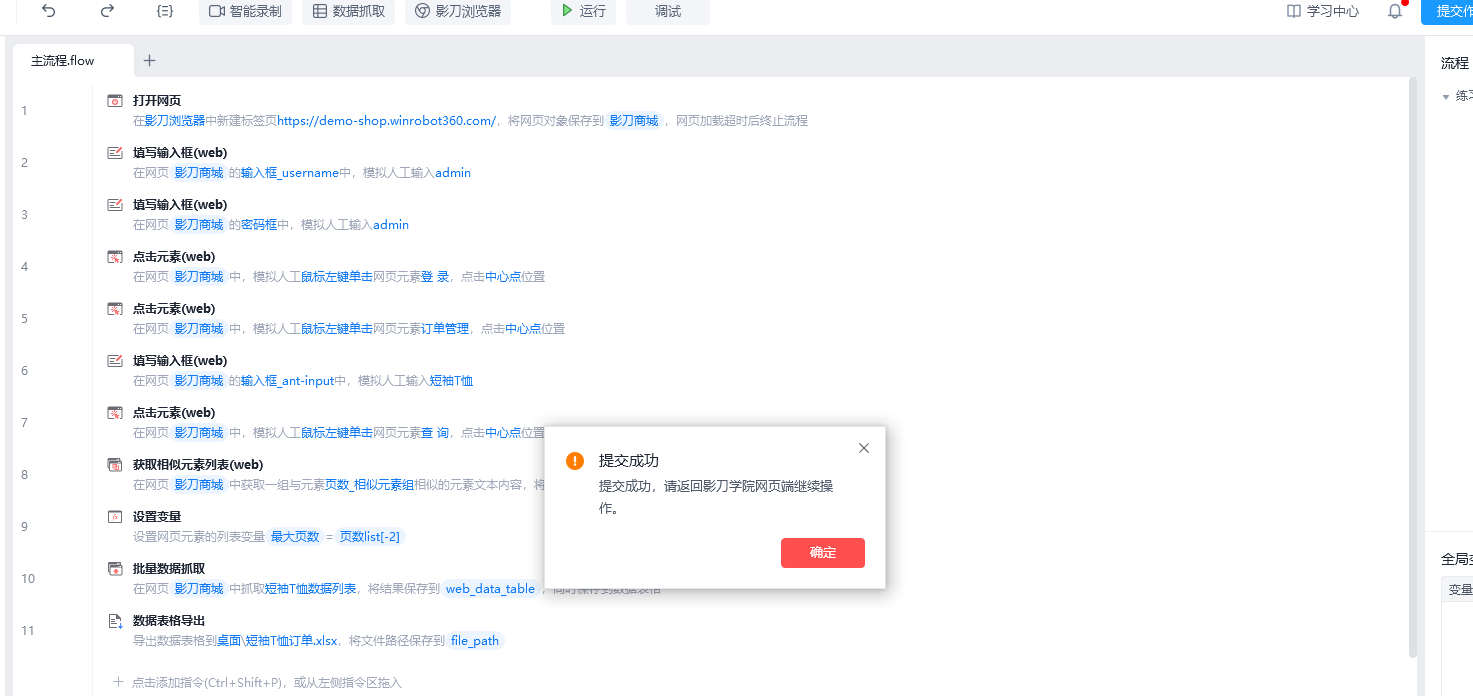Click orange warning icon in dialog
Screen dimensions: 1473x696
(x=574, y=461)
